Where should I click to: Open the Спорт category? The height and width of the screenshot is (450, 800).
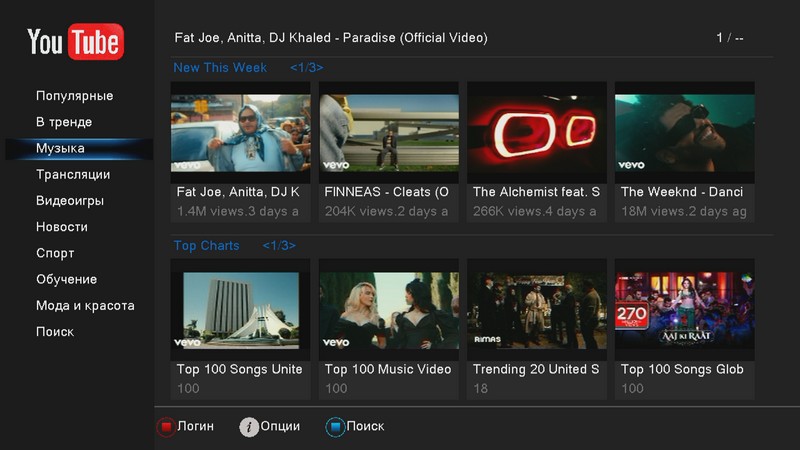coord(55,253)
